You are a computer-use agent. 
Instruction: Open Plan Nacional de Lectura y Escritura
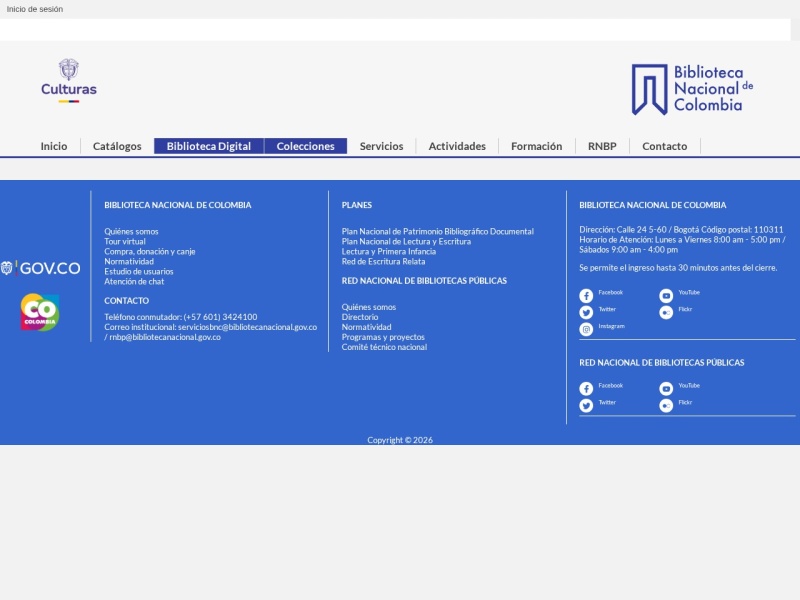(406, 241)
